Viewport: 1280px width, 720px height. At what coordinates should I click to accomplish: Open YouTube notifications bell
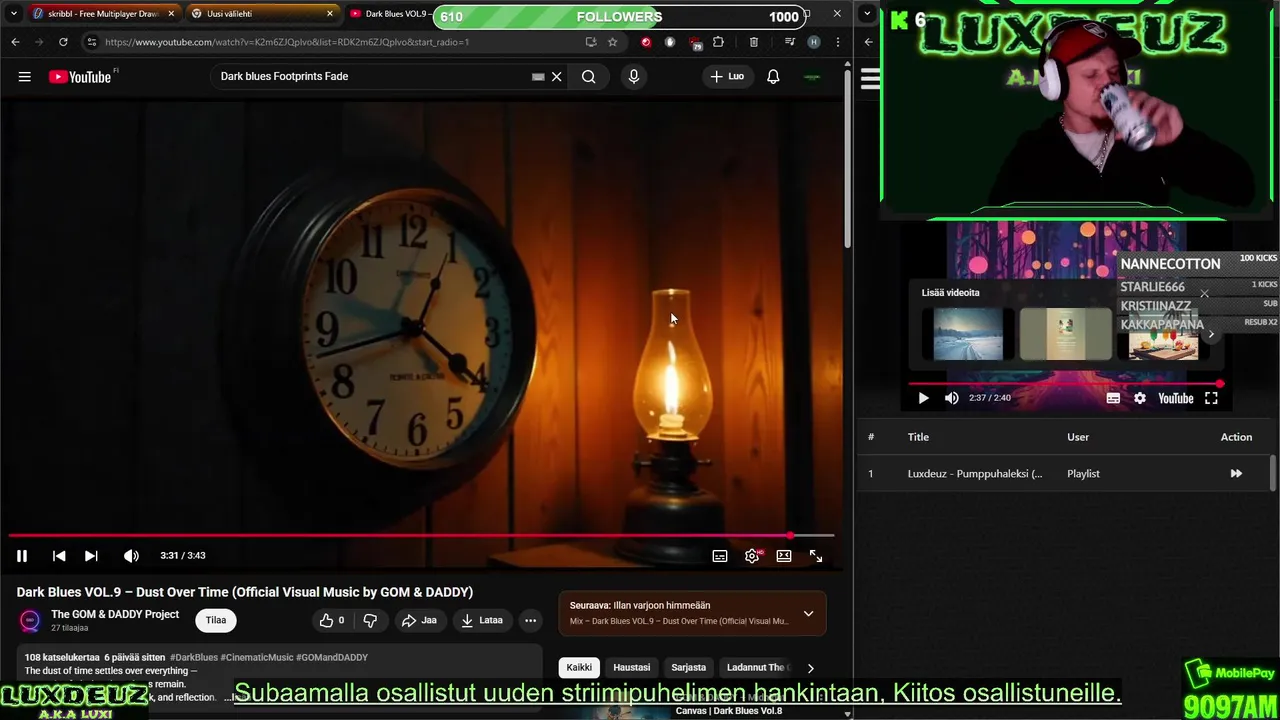pos(773,77)
